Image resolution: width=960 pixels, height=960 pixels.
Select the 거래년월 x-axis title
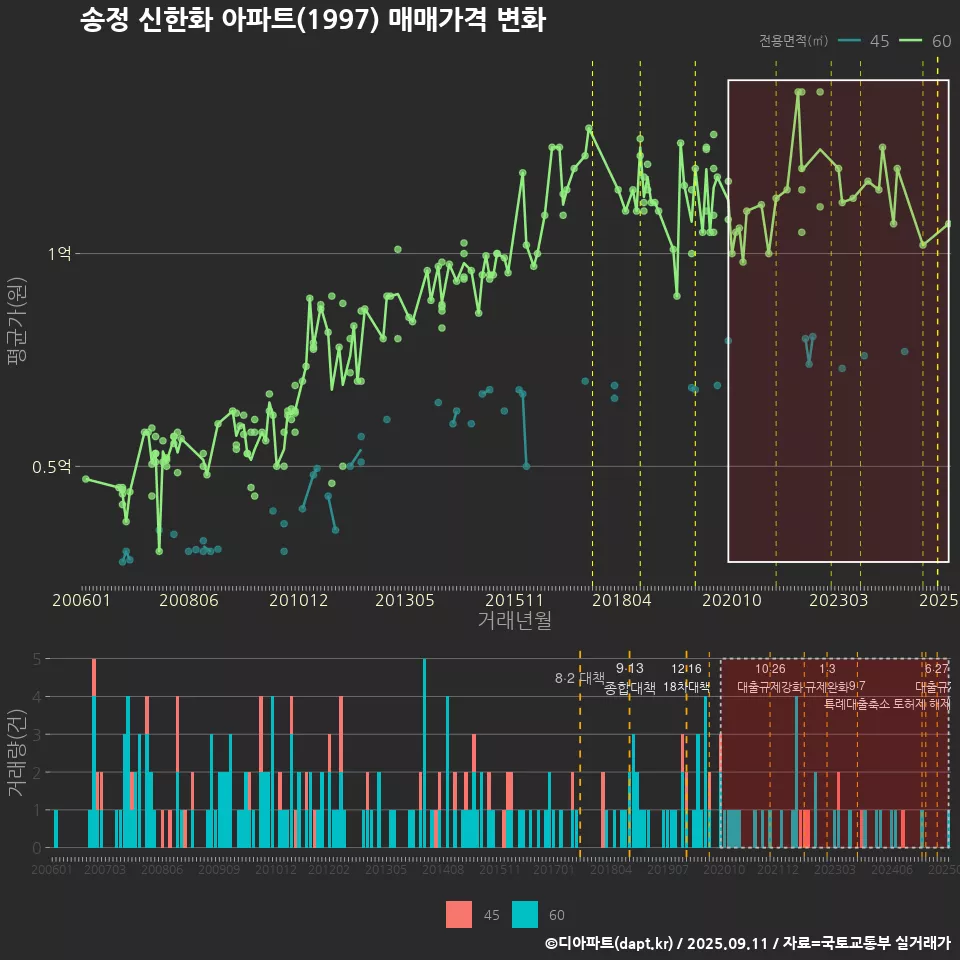coord(514,620)
